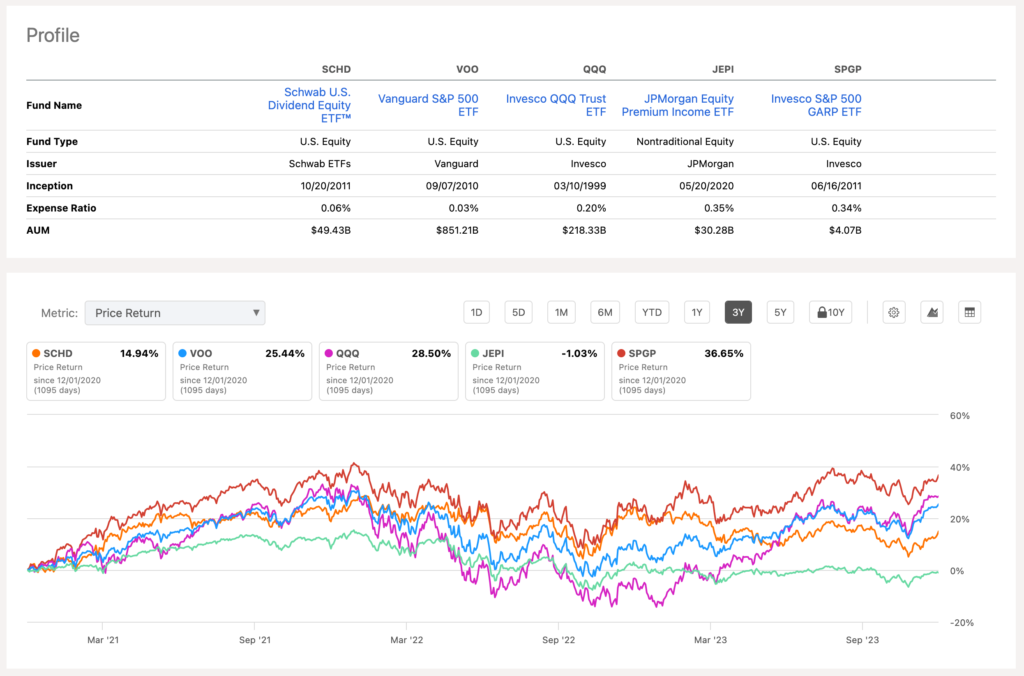Click the Expense Ratio row label
The image size is (1024, 676).
[x=61, y=208]
